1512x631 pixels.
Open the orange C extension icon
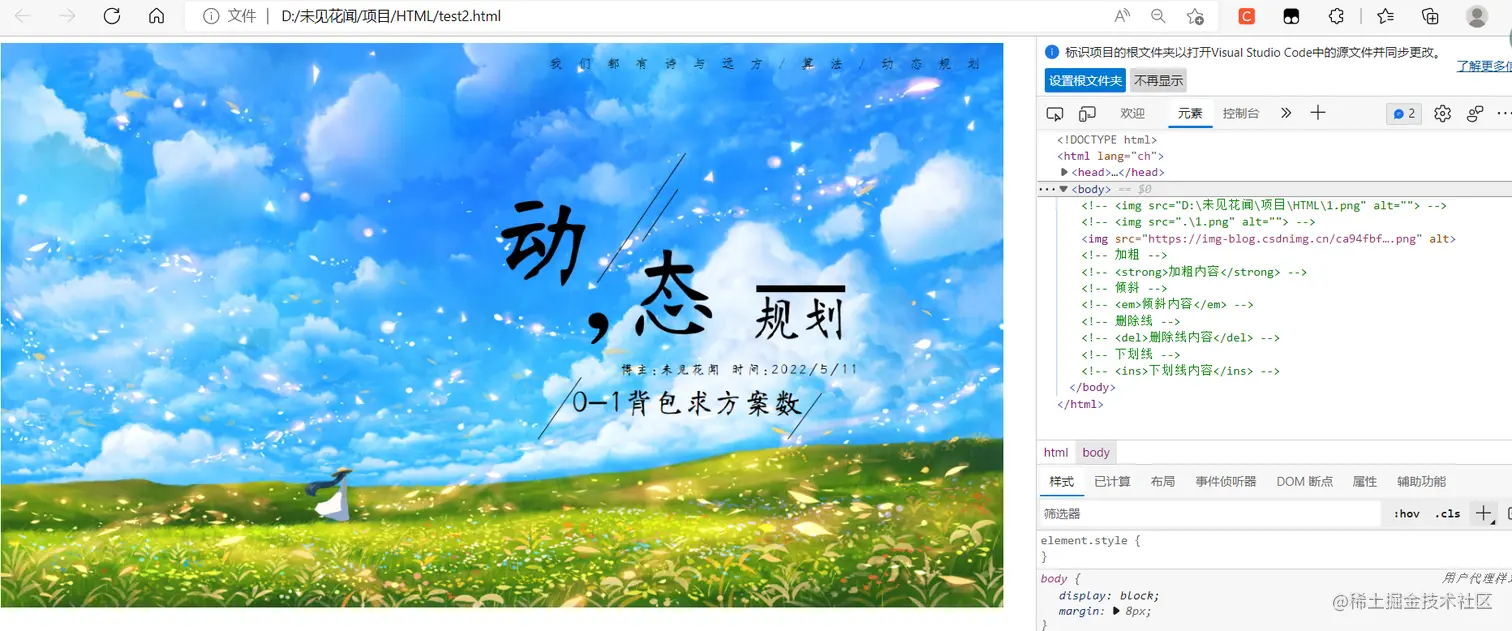[x=1247, y=16]
